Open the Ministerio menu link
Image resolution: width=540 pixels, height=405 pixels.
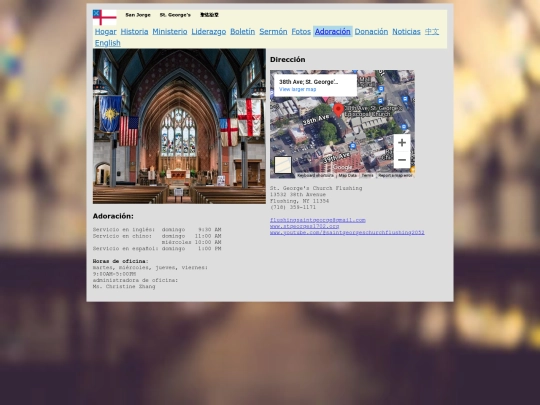coord(170,32)
